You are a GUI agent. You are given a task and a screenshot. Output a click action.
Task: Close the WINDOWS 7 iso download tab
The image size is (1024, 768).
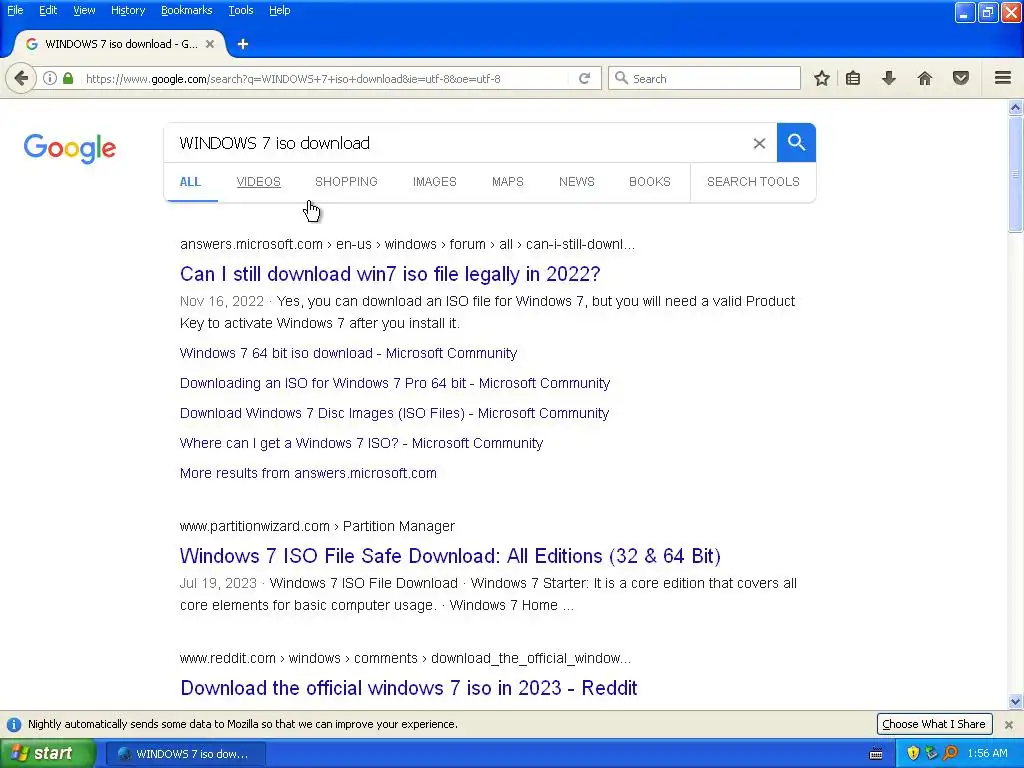click(x=210, y=44)
